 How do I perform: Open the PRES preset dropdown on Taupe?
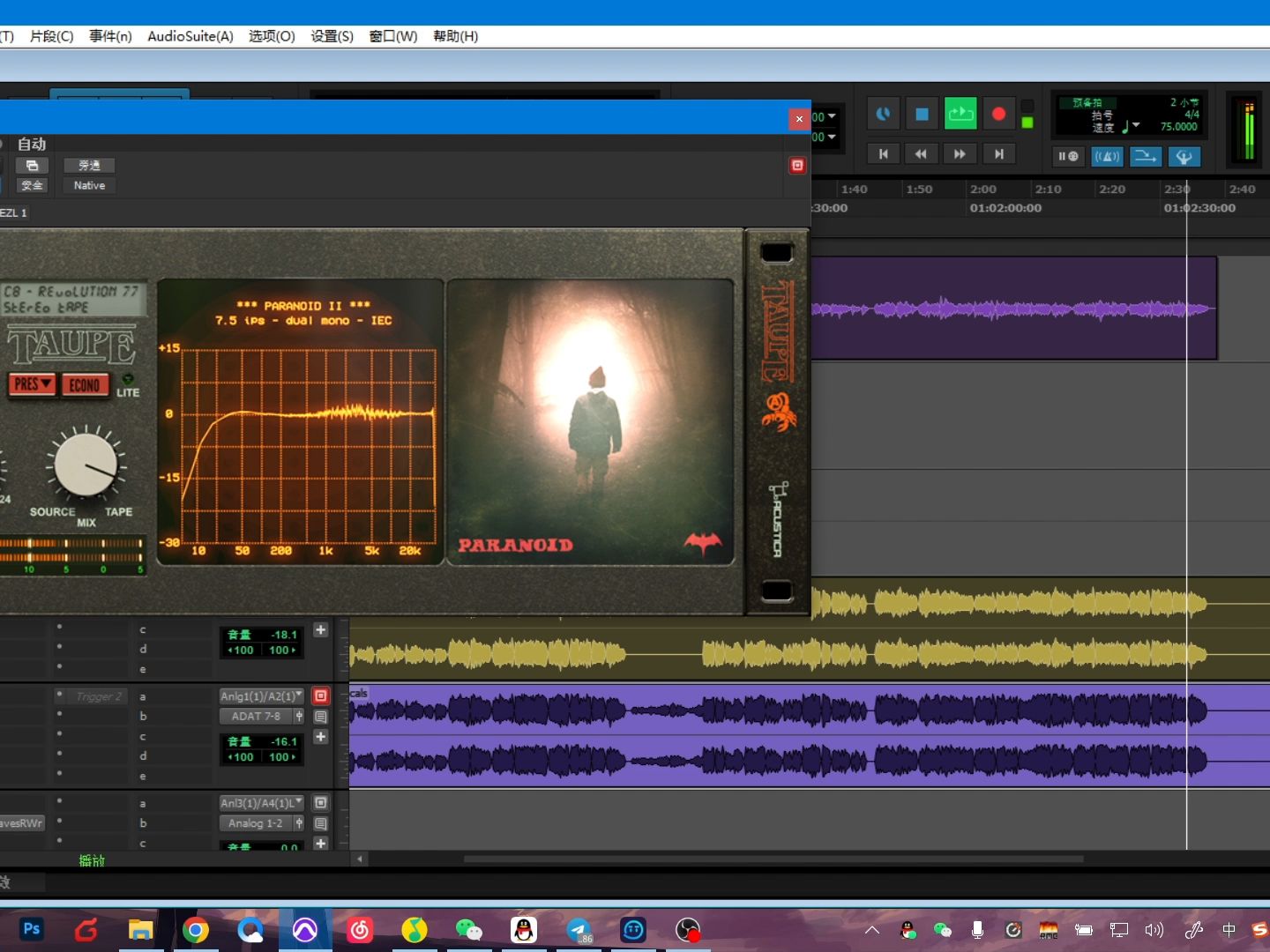pos(34,384)
